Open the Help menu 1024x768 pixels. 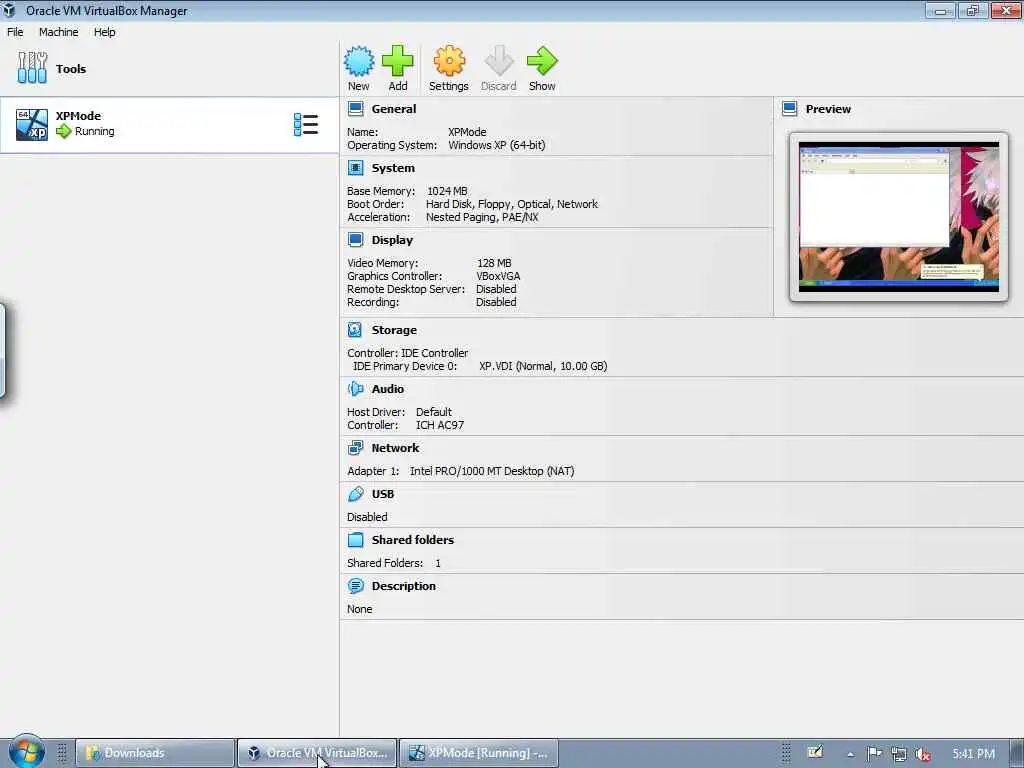point(104,32)
